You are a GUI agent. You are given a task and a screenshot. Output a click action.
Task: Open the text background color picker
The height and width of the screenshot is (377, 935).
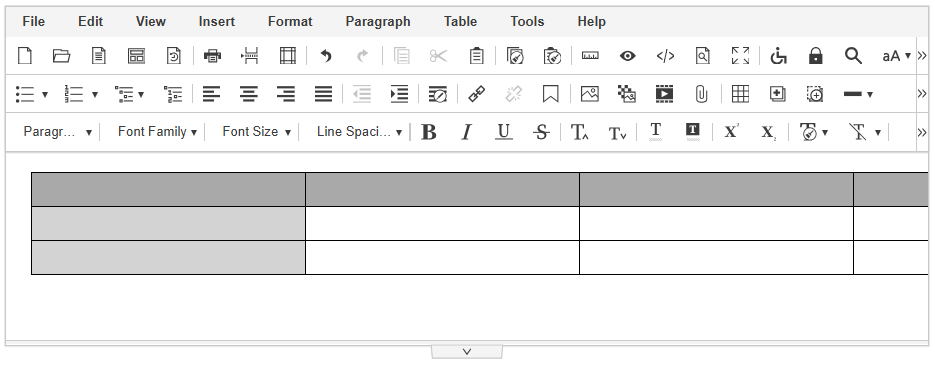pos(693,132)
